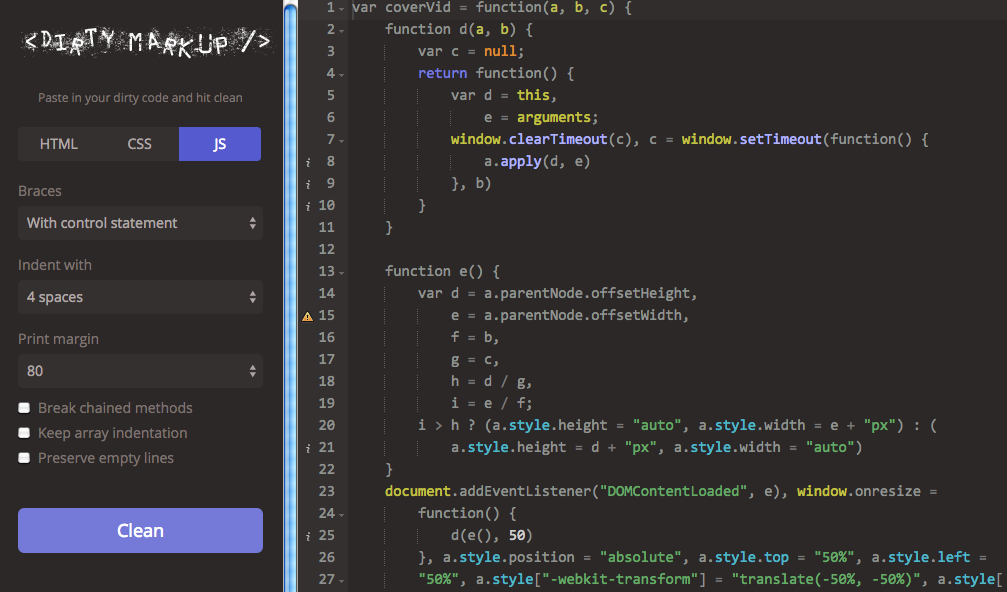Click the info marker beside line 25
The width and height of the screenshot is (1007, 592).
click(307, 535)
